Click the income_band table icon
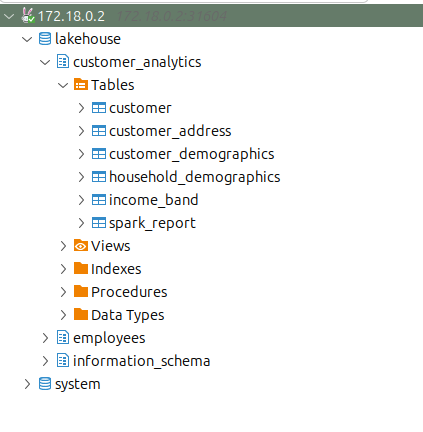The image size is (423, 432). click(x=99, y=200)
